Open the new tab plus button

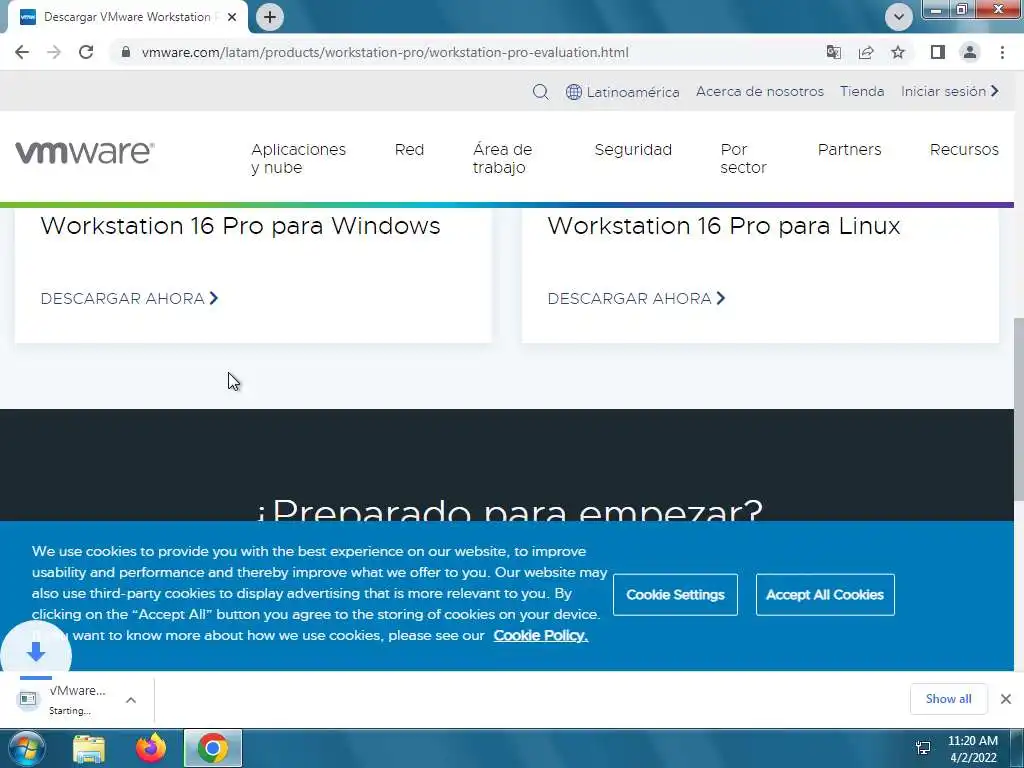270,17
